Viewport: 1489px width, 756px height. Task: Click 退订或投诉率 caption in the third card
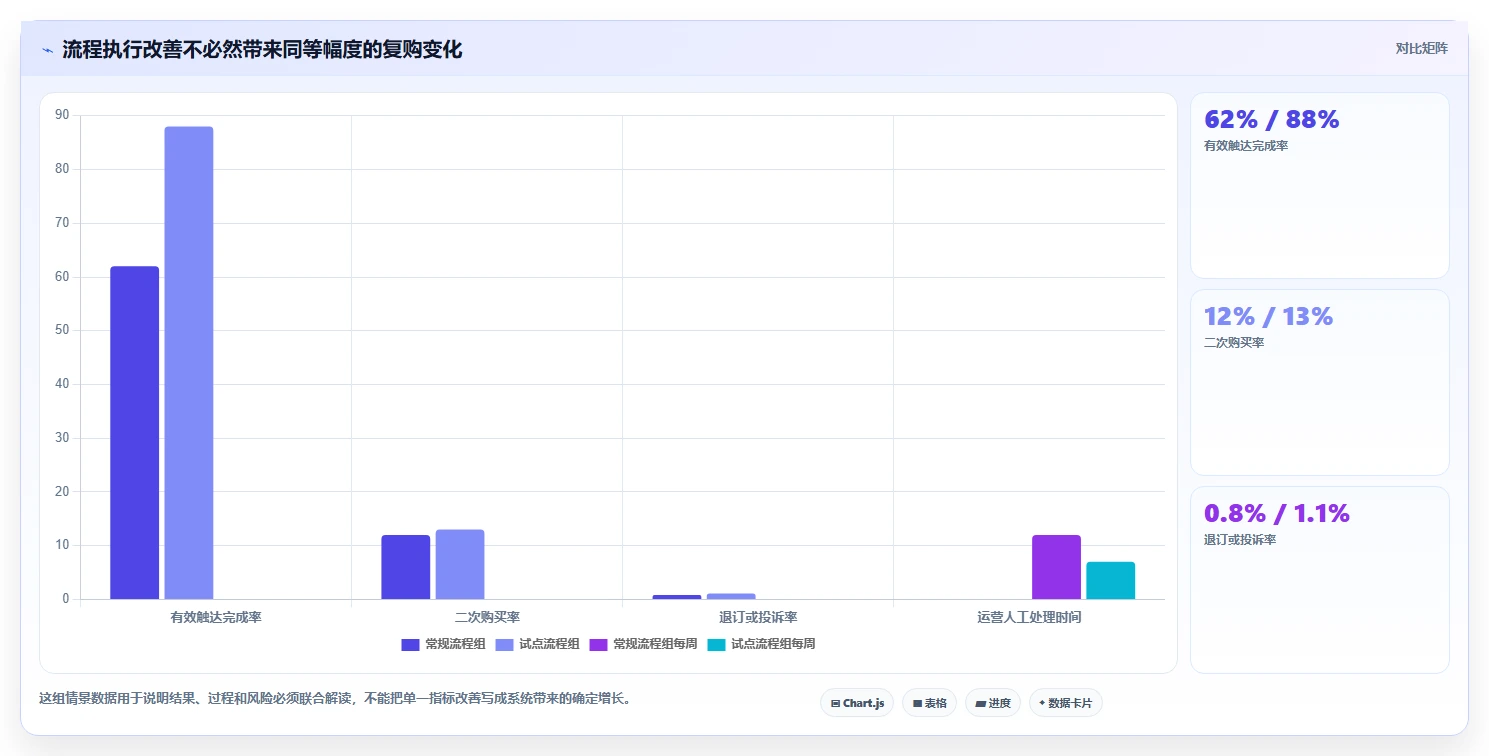1240,540
